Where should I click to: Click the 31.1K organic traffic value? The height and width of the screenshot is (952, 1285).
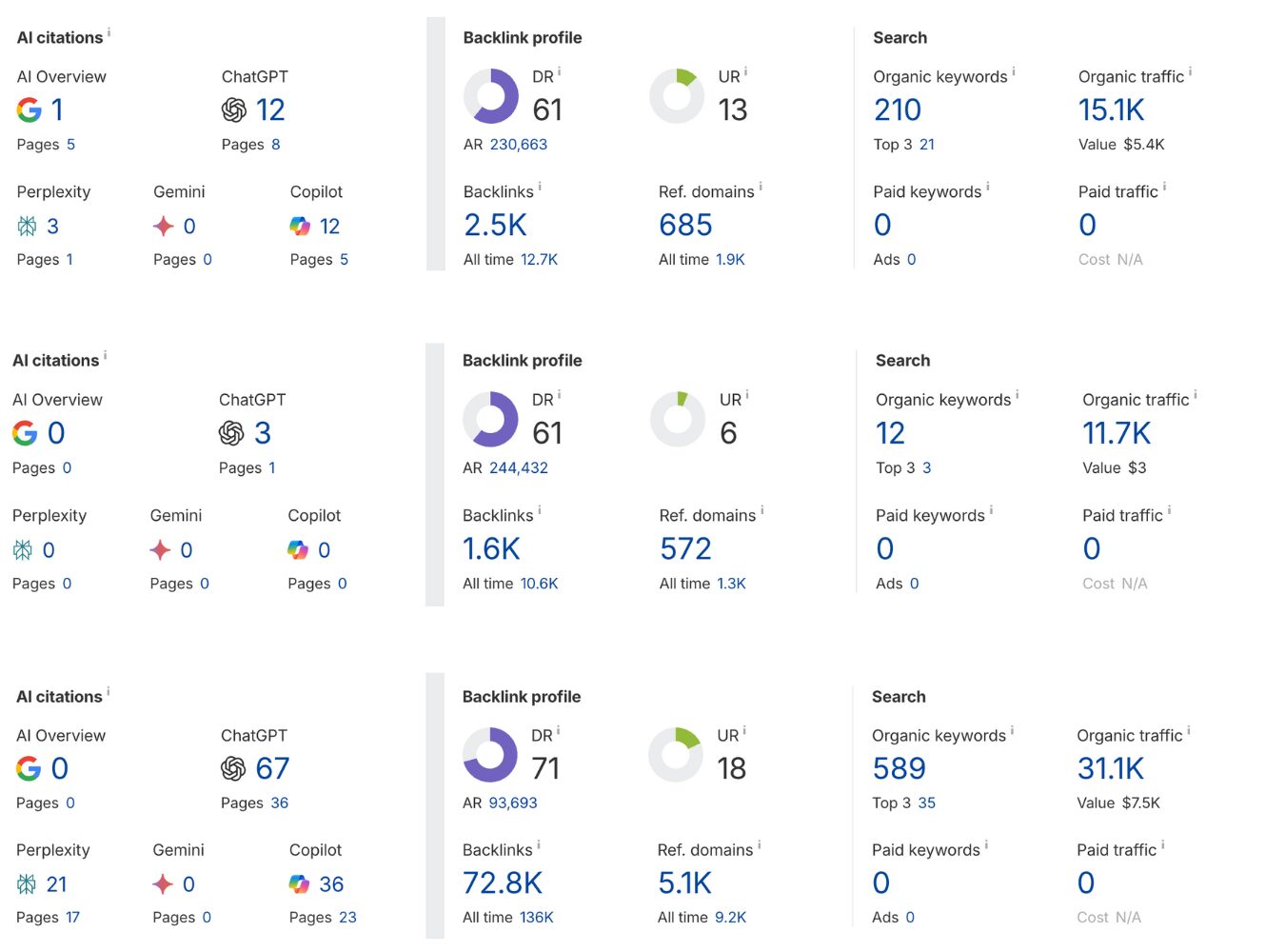(1111, 768)
